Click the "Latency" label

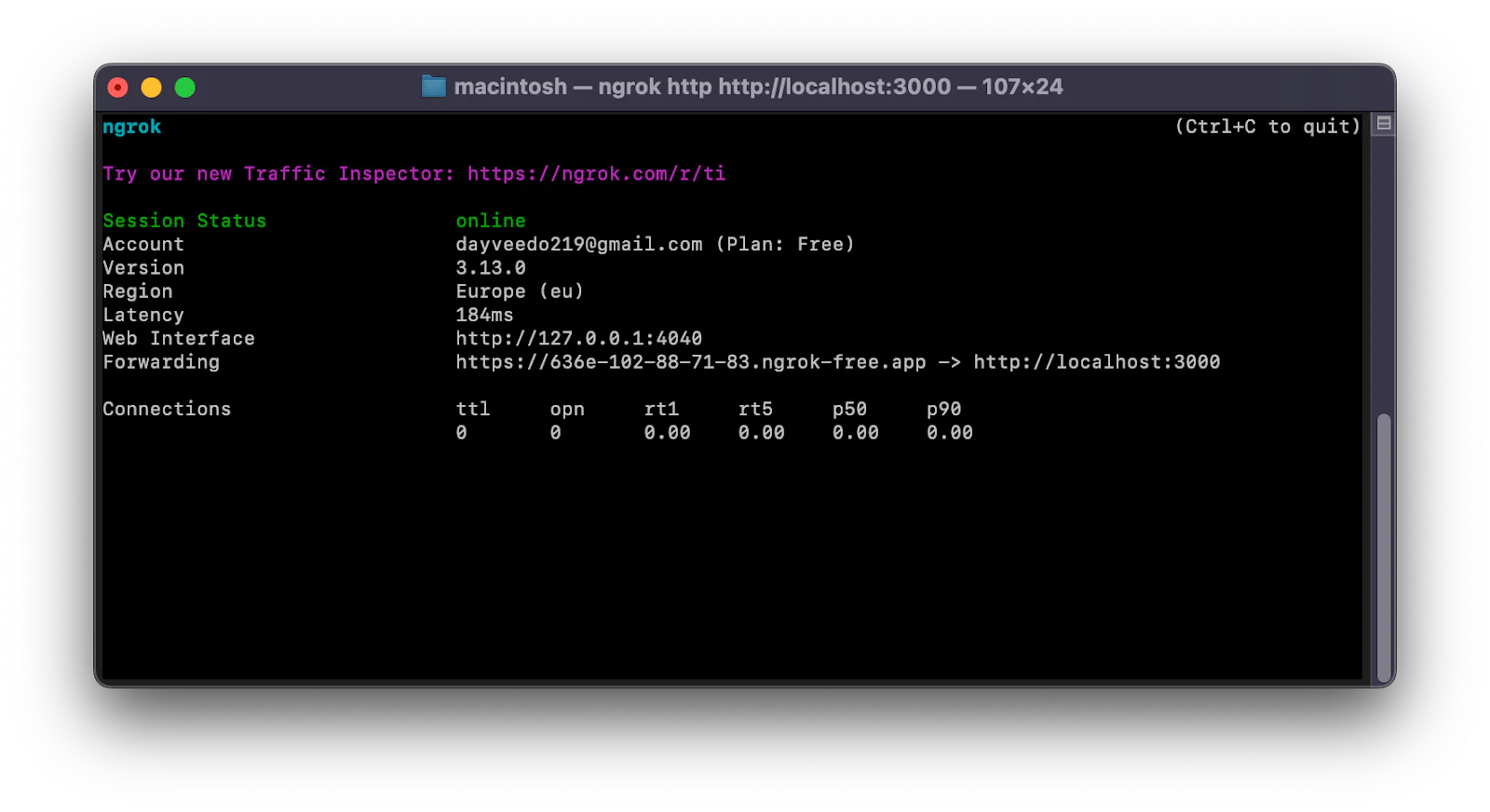(143, 316)
